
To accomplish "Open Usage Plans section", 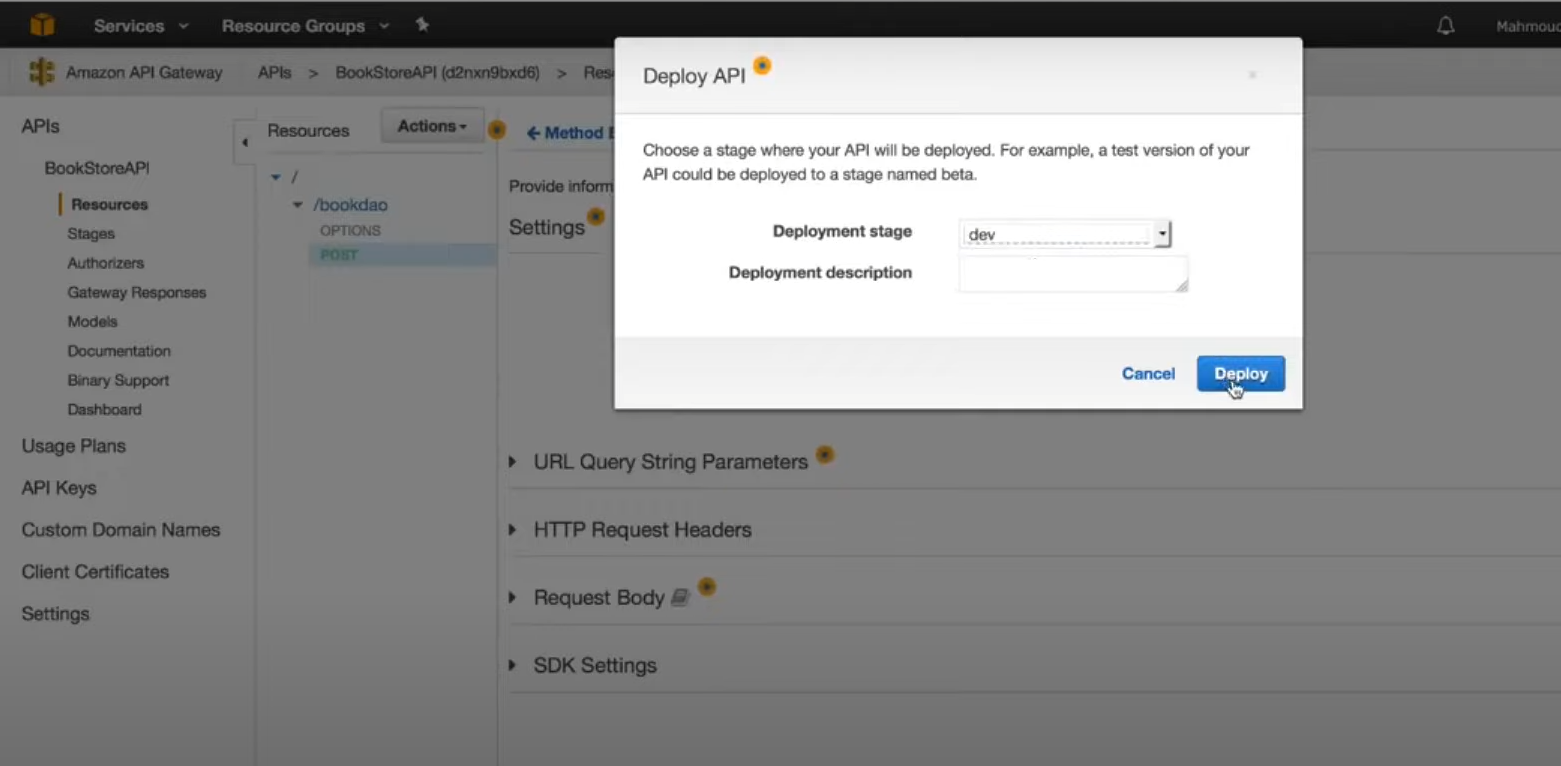I will (74, 446).
